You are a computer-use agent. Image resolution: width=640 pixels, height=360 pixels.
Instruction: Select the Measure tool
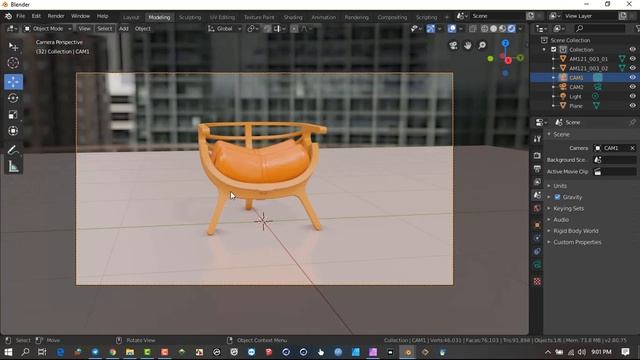pos(13,167)
